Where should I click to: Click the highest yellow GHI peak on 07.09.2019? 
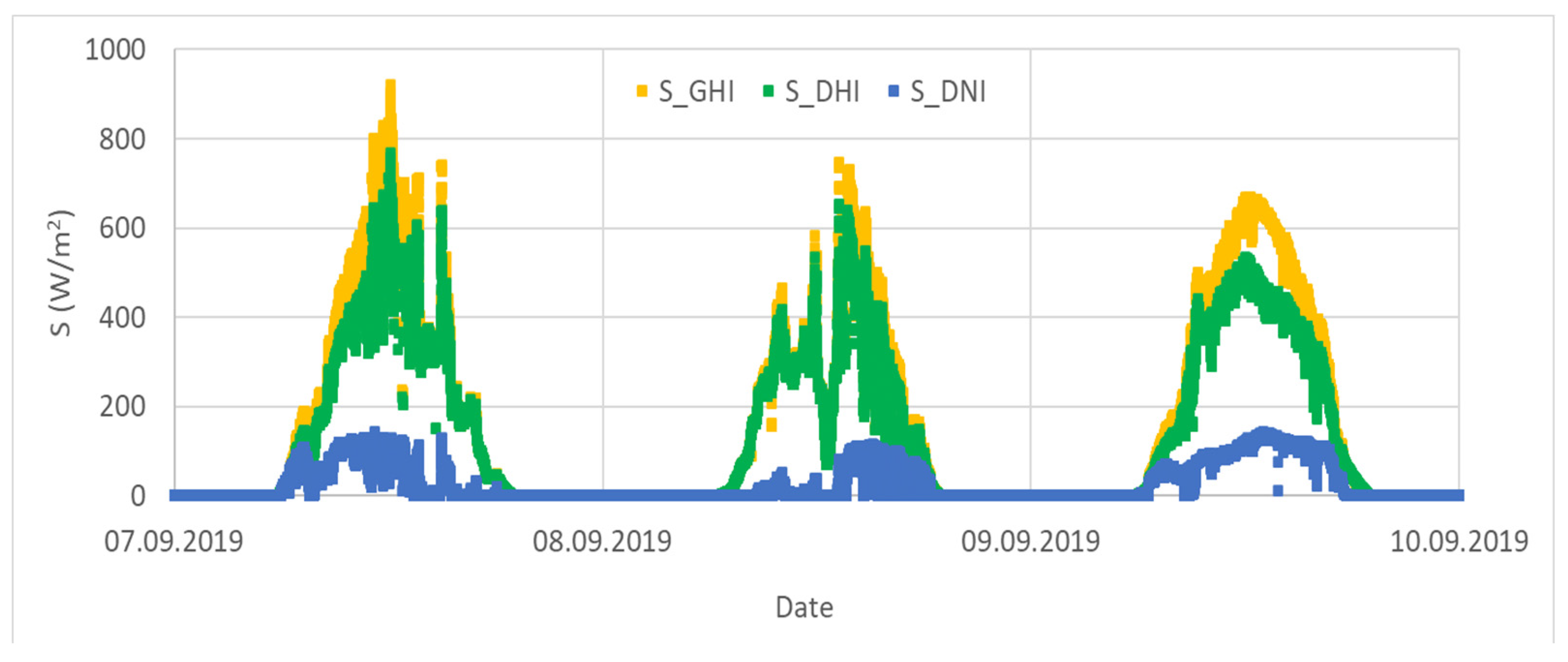tap(391, 85)
